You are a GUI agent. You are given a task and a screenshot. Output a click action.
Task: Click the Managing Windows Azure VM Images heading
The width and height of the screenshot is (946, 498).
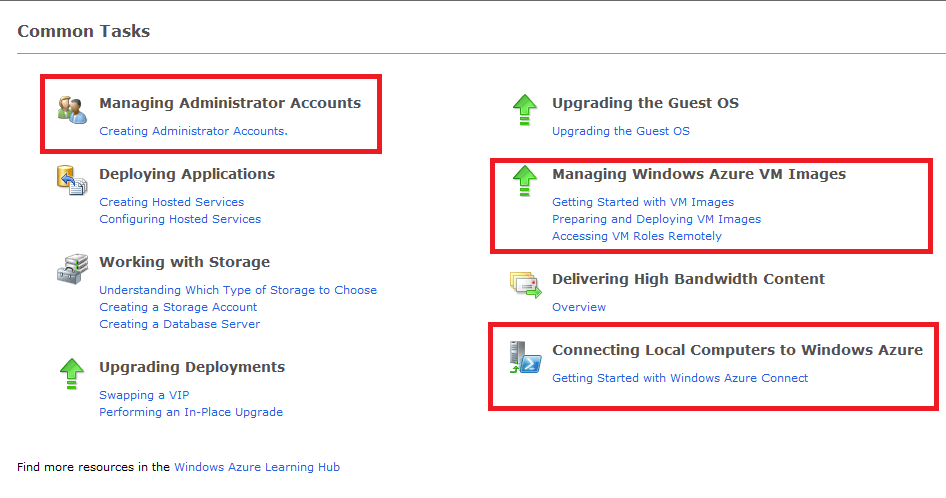(699, 174)
